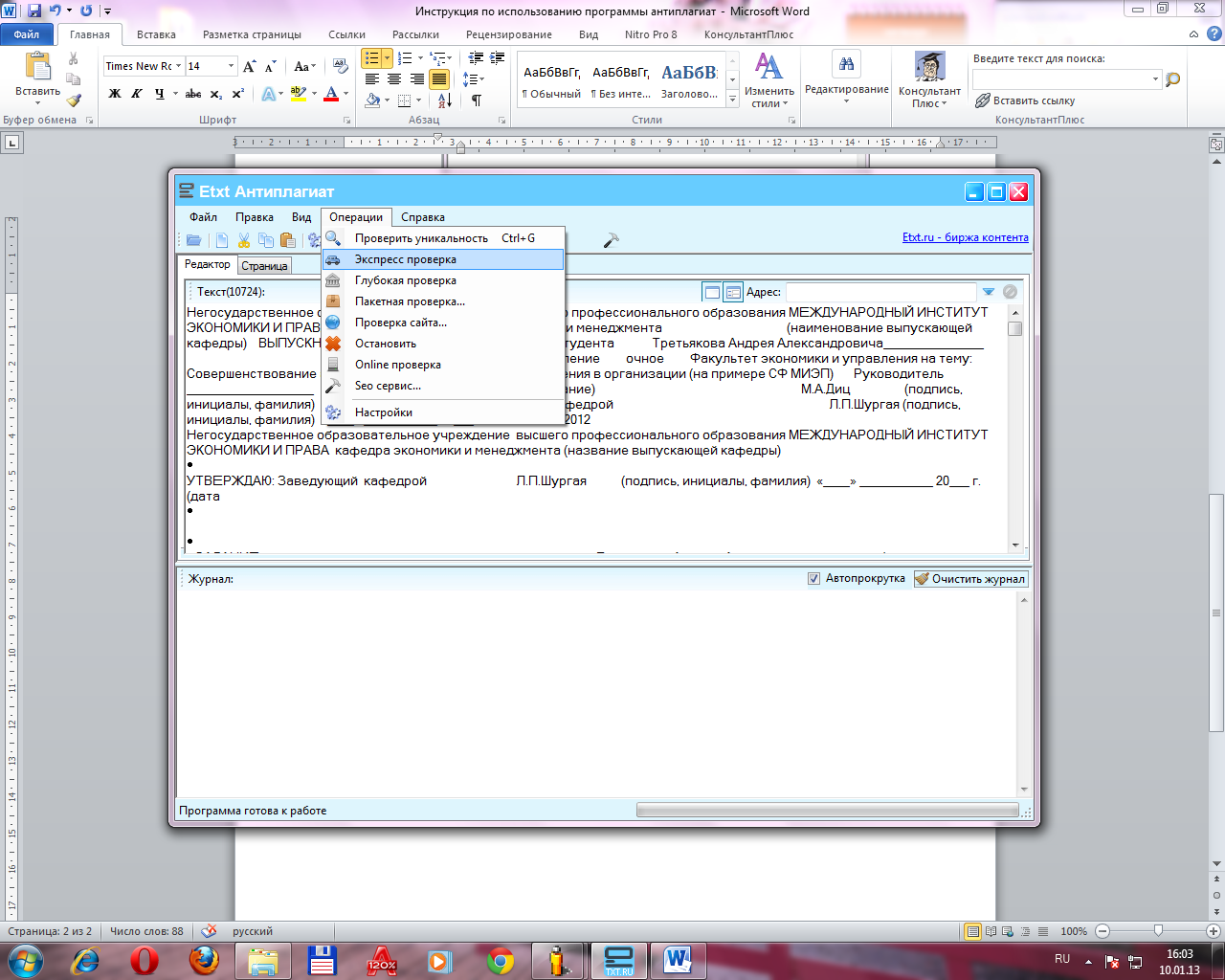Click the grey stop icon beside address field
Image resolution: width=1225 pixels, height=980 pixels.
(x=1010, y=292)
